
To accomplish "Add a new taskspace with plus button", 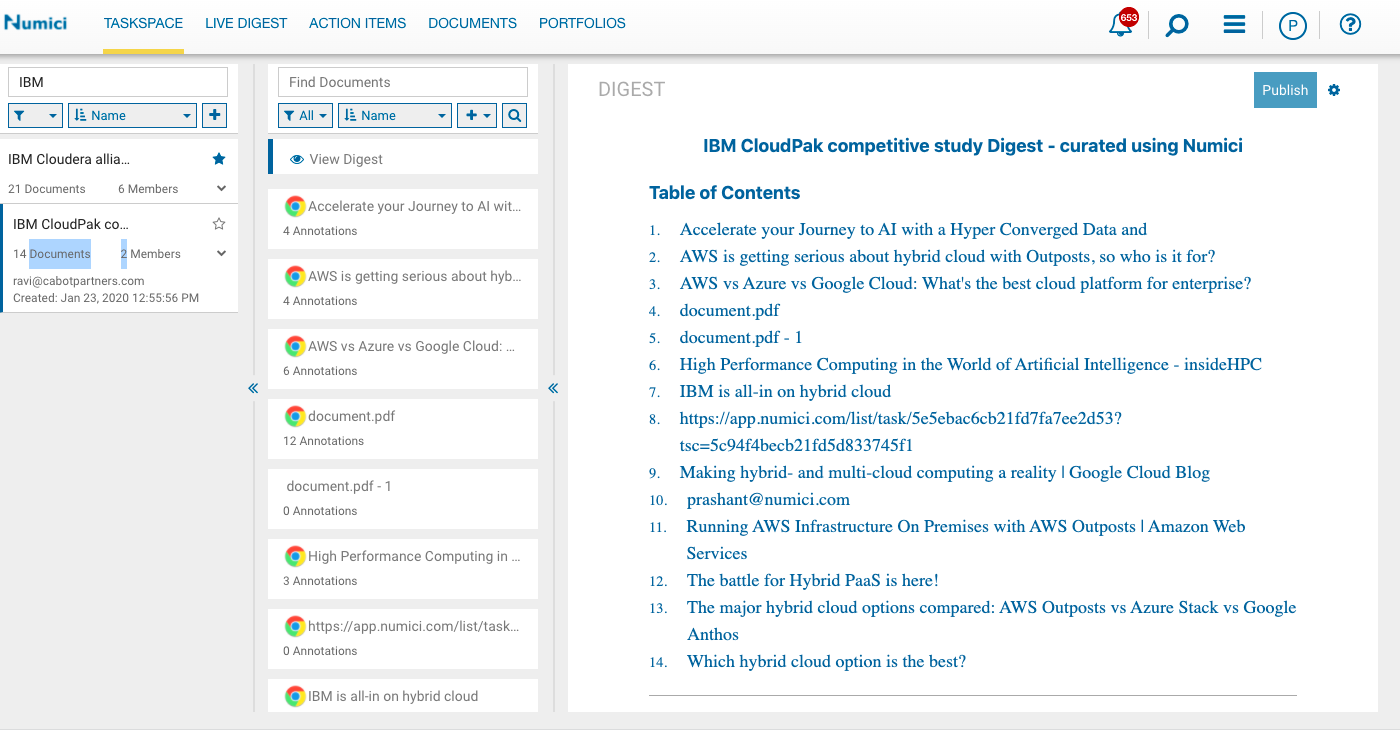I will click(214, 115).
